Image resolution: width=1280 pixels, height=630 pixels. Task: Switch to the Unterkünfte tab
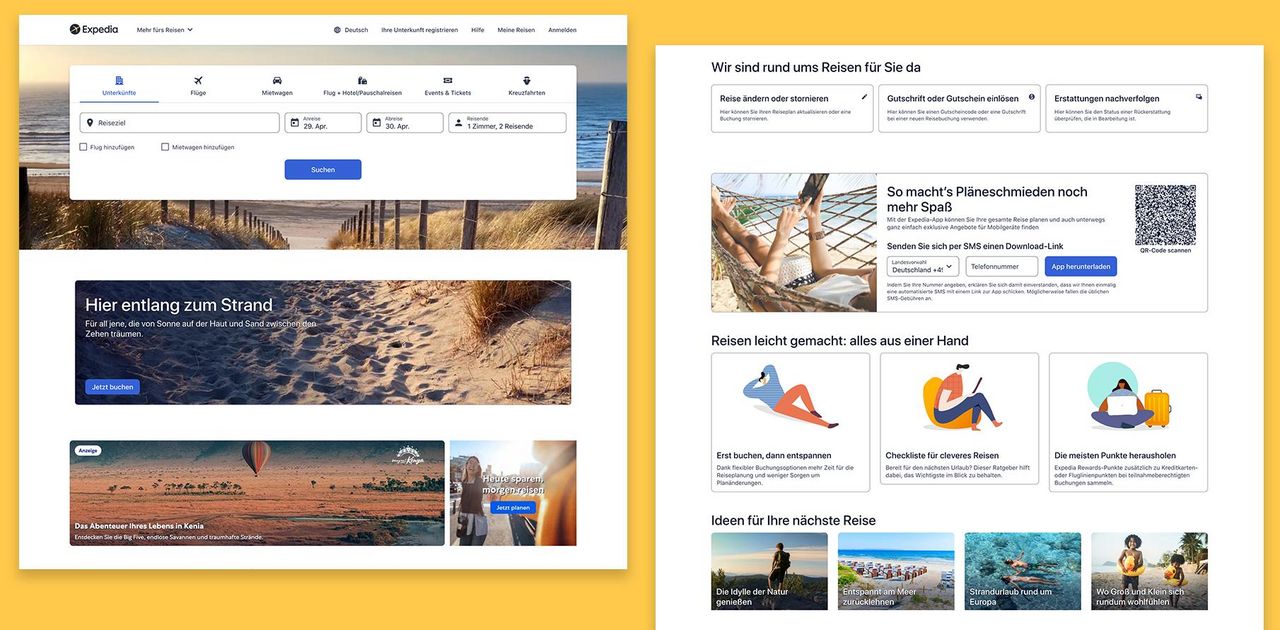coord(119,86)
